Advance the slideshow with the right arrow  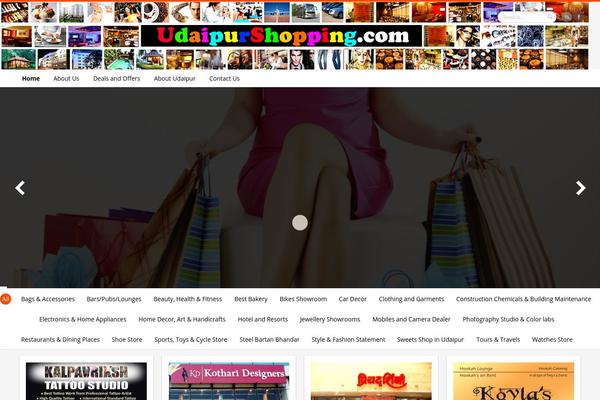click(580, 188)
